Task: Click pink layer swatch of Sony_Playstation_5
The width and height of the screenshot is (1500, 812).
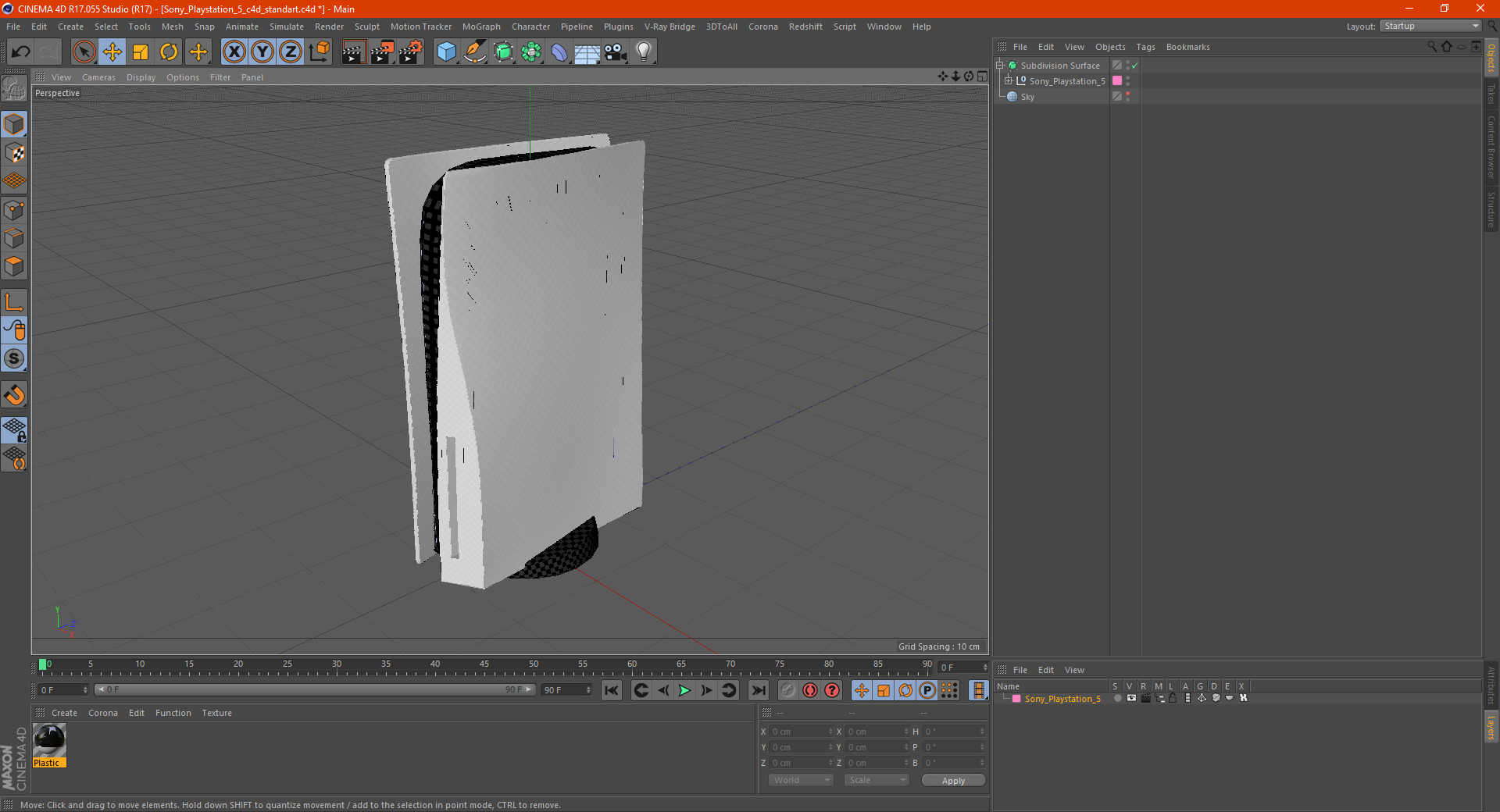Action: [x=1117, y=80]
